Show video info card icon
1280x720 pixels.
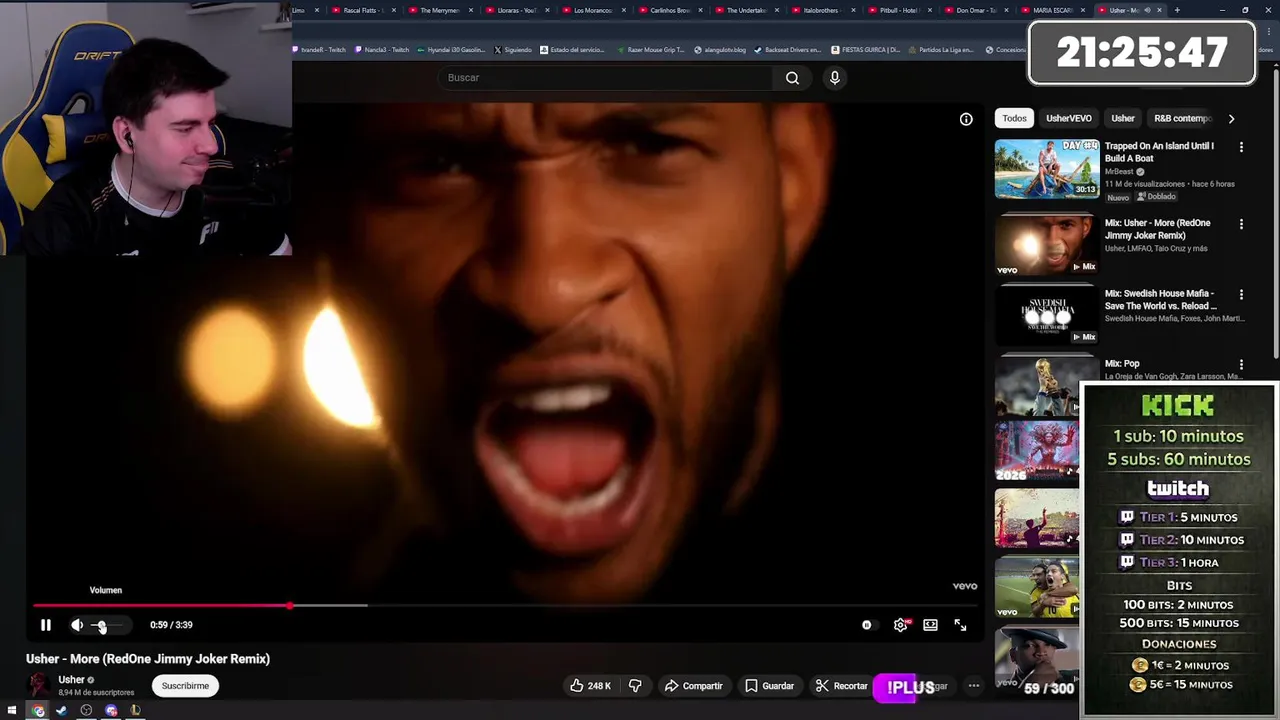click(x=966, y=119)
